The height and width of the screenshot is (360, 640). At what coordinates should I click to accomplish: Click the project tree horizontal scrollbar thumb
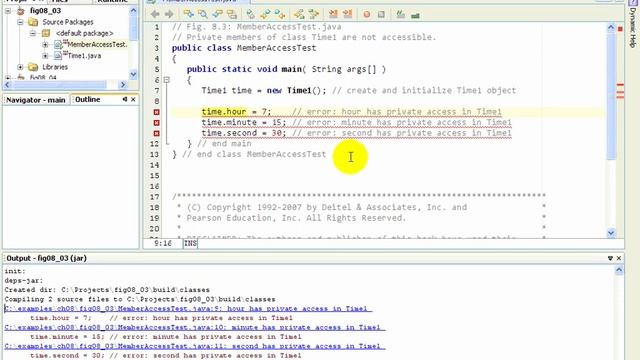[60, 85]
